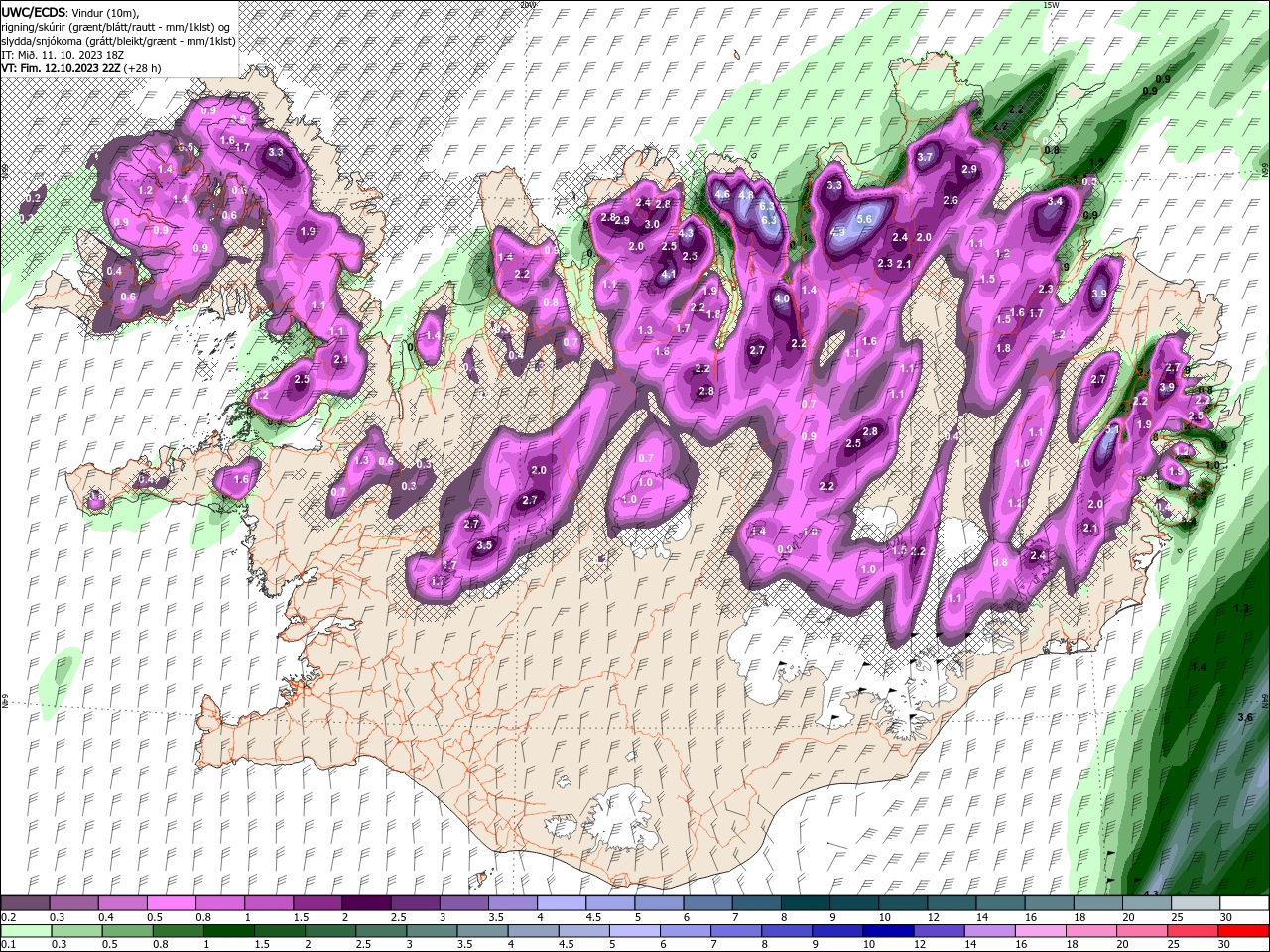Select the bright pink swatch in the top legend row

point(171,903)
